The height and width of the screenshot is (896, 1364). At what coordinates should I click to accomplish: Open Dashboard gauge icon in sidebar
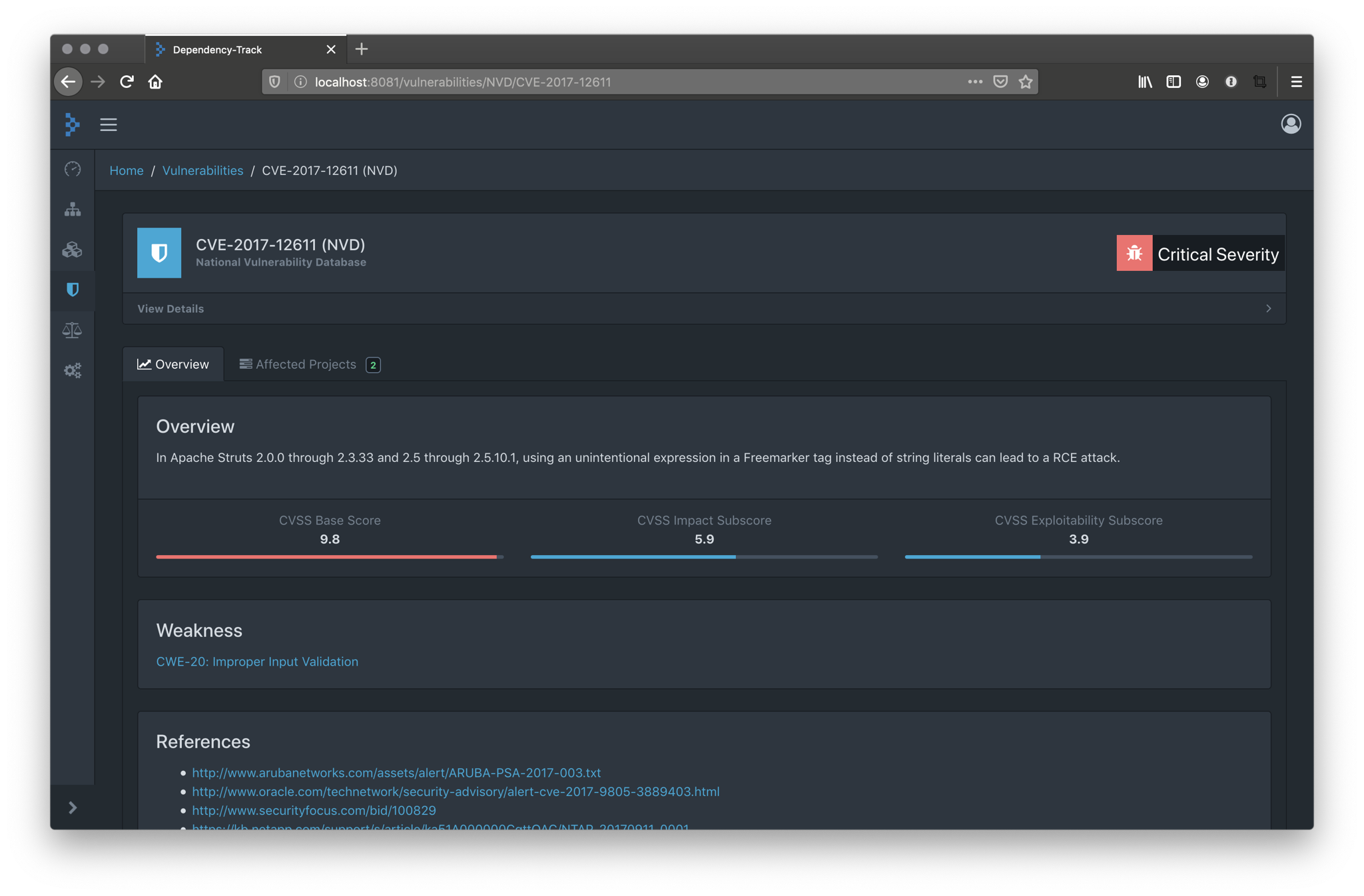(73, 169)
